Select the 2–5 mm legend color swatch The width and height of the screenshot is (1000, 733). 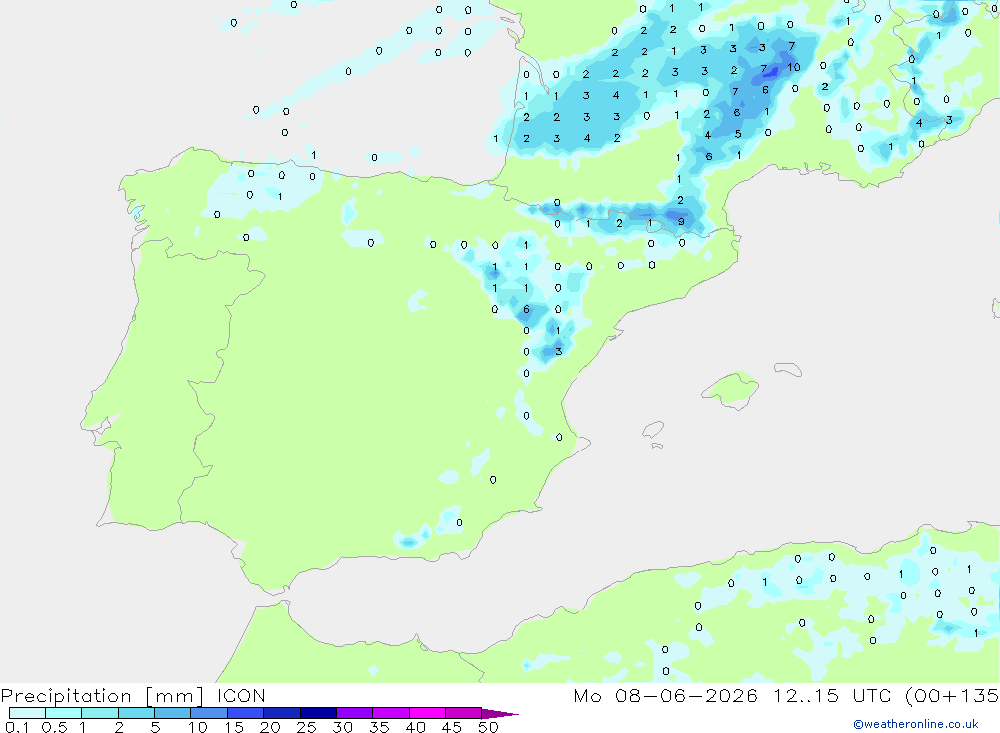click(x=136, y=713)
